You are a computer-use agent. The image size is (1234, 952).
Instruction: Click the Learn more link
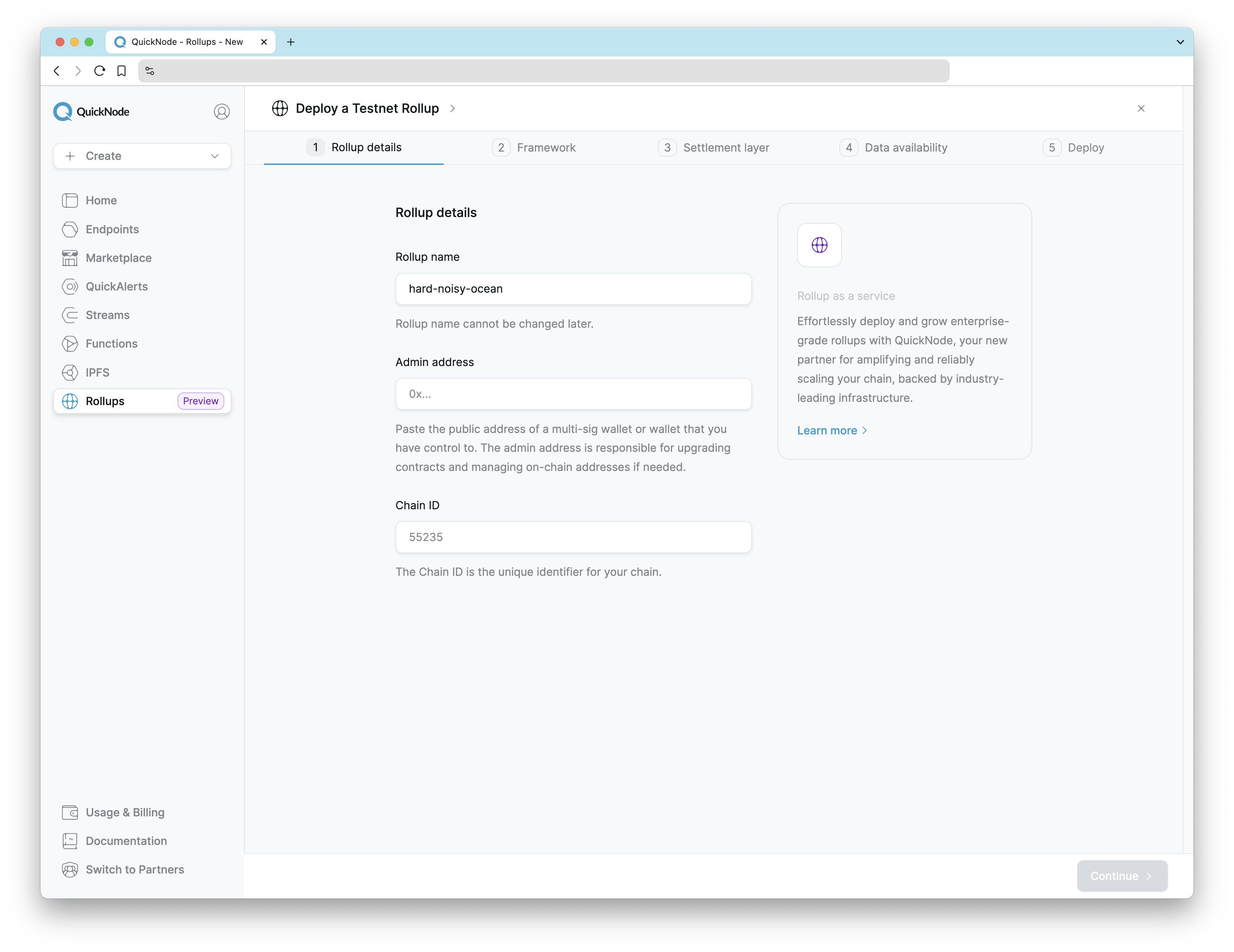(x=832, y=430)
